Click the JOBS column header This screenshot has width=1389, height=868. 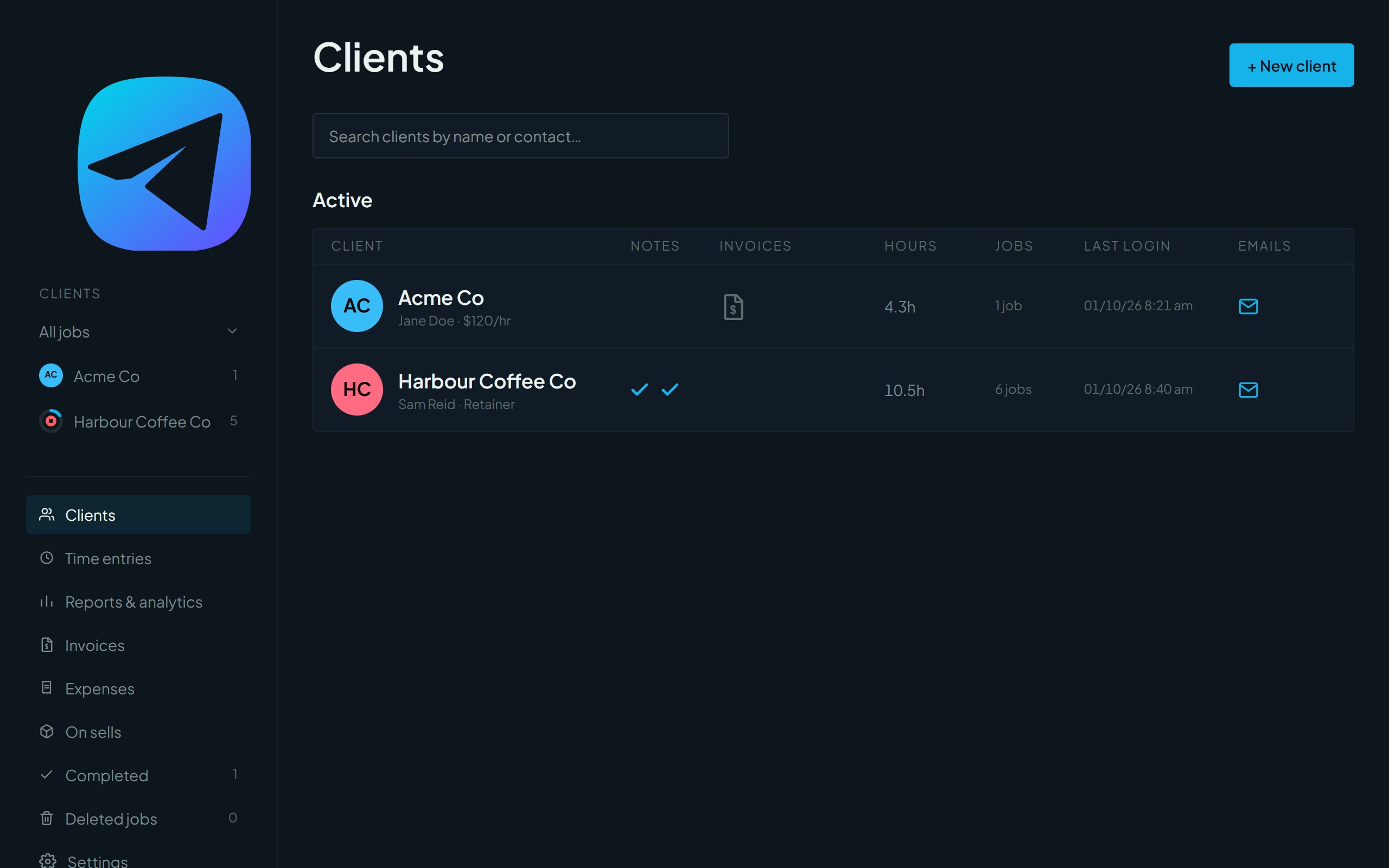point(1014,246)
